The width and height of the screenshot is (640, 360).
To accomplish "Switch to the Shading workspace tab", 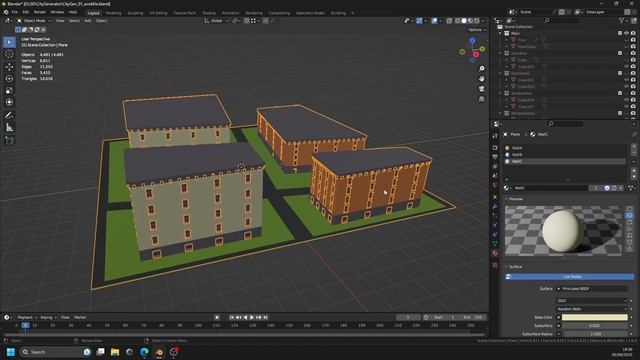I will pyautogui.click(x=209, y=13).
